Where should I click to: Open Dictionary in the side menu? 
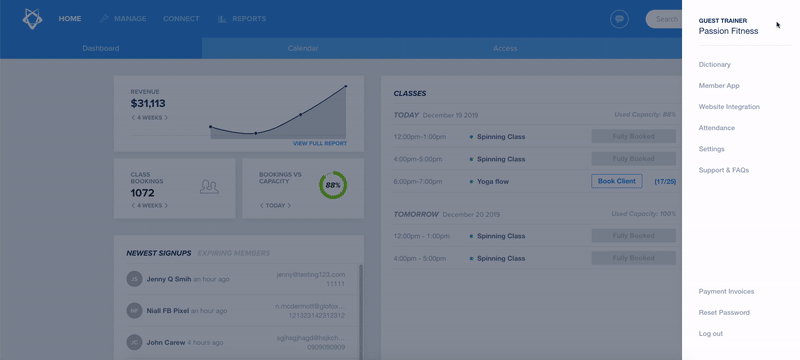(714, 65)
